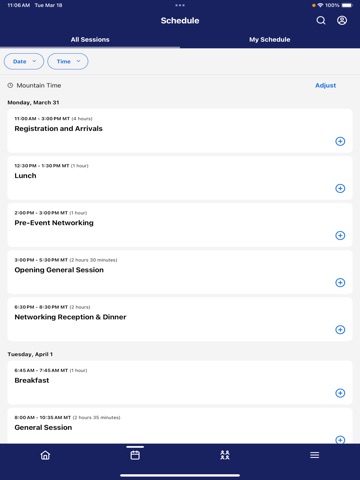The width and height of the screenshot is (360, 480).
Task: Tap the 6:45 AM - 7:45 AM MT time text
Action: 41,370
